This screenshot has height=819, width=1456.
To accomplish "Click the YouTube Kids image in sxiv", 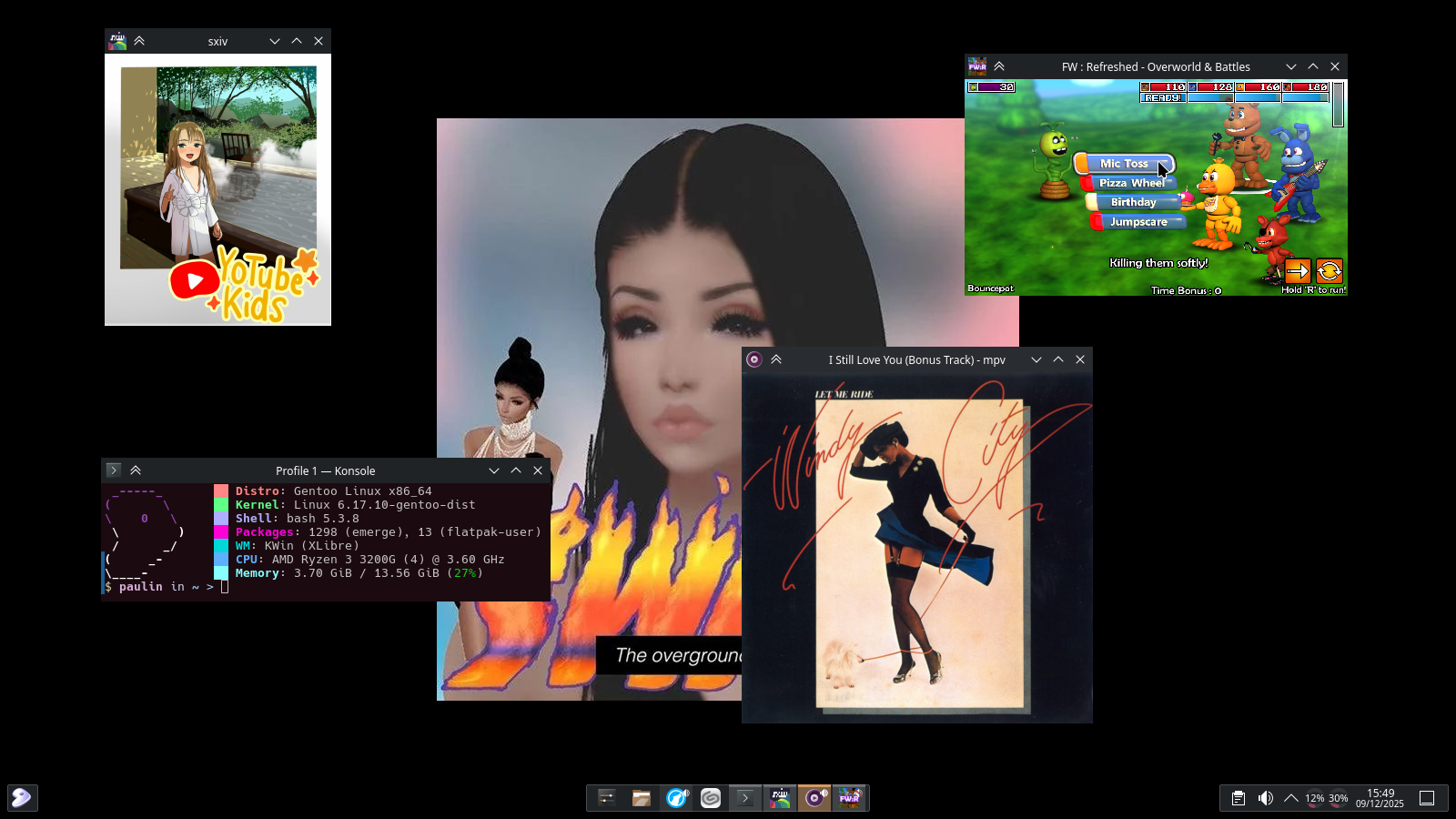I will [x=218, y=190].
